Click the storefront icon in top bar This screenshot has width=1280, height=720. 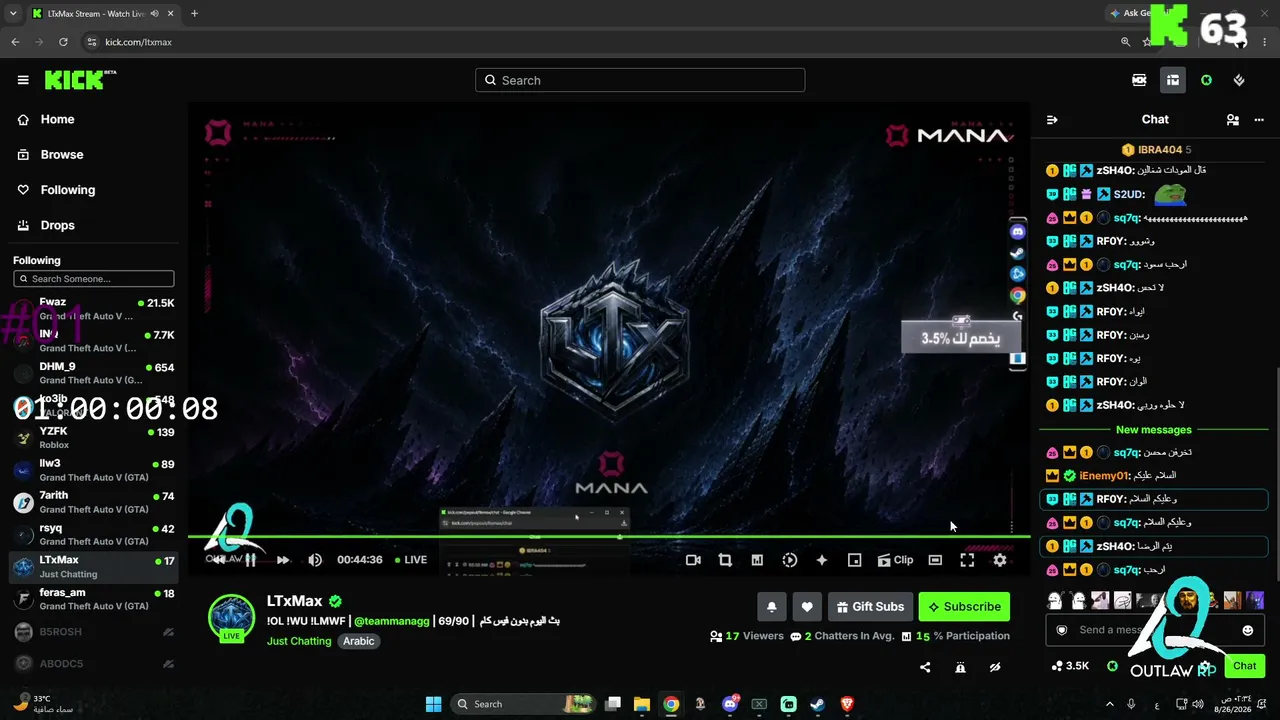click(1173, 80)
